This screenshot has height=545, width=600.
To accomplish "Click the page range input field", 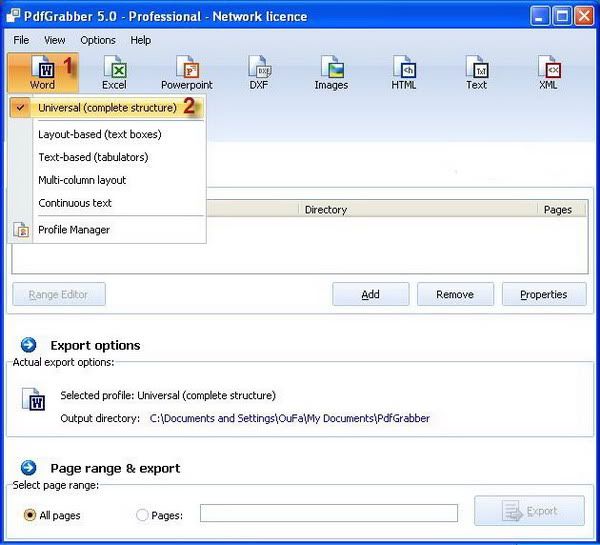I will tap(329, 513).
